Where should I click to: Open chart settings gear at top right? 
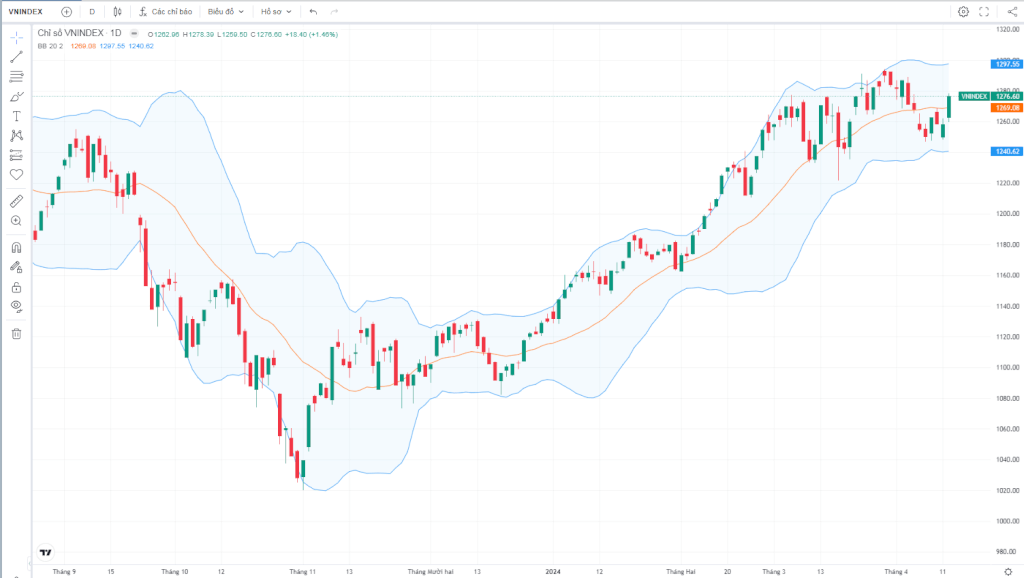(x=963, y=12)
